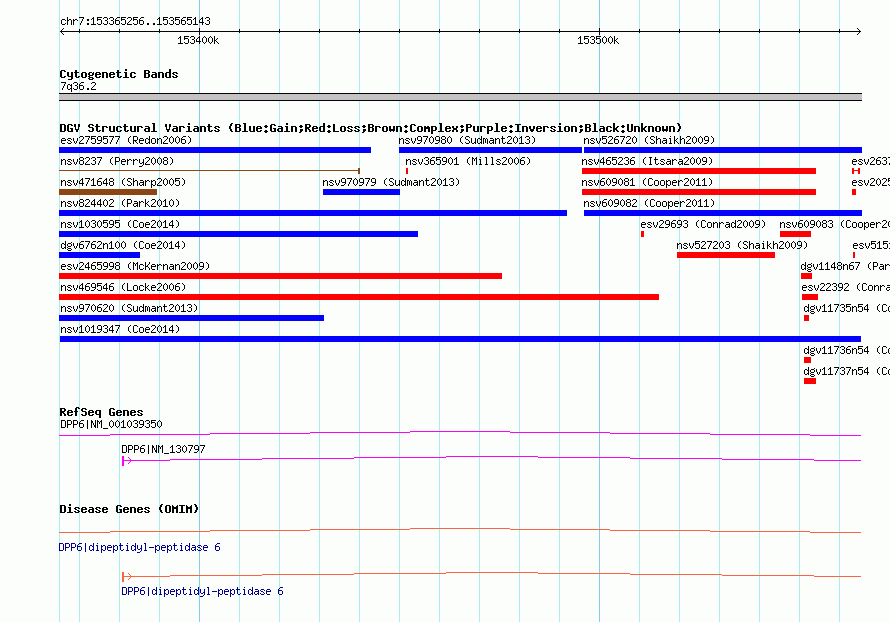890x622 pixels.
Task: Click the short blue dgv6762n100 bar
Action: pyautogui.click(x=99, y=255)
